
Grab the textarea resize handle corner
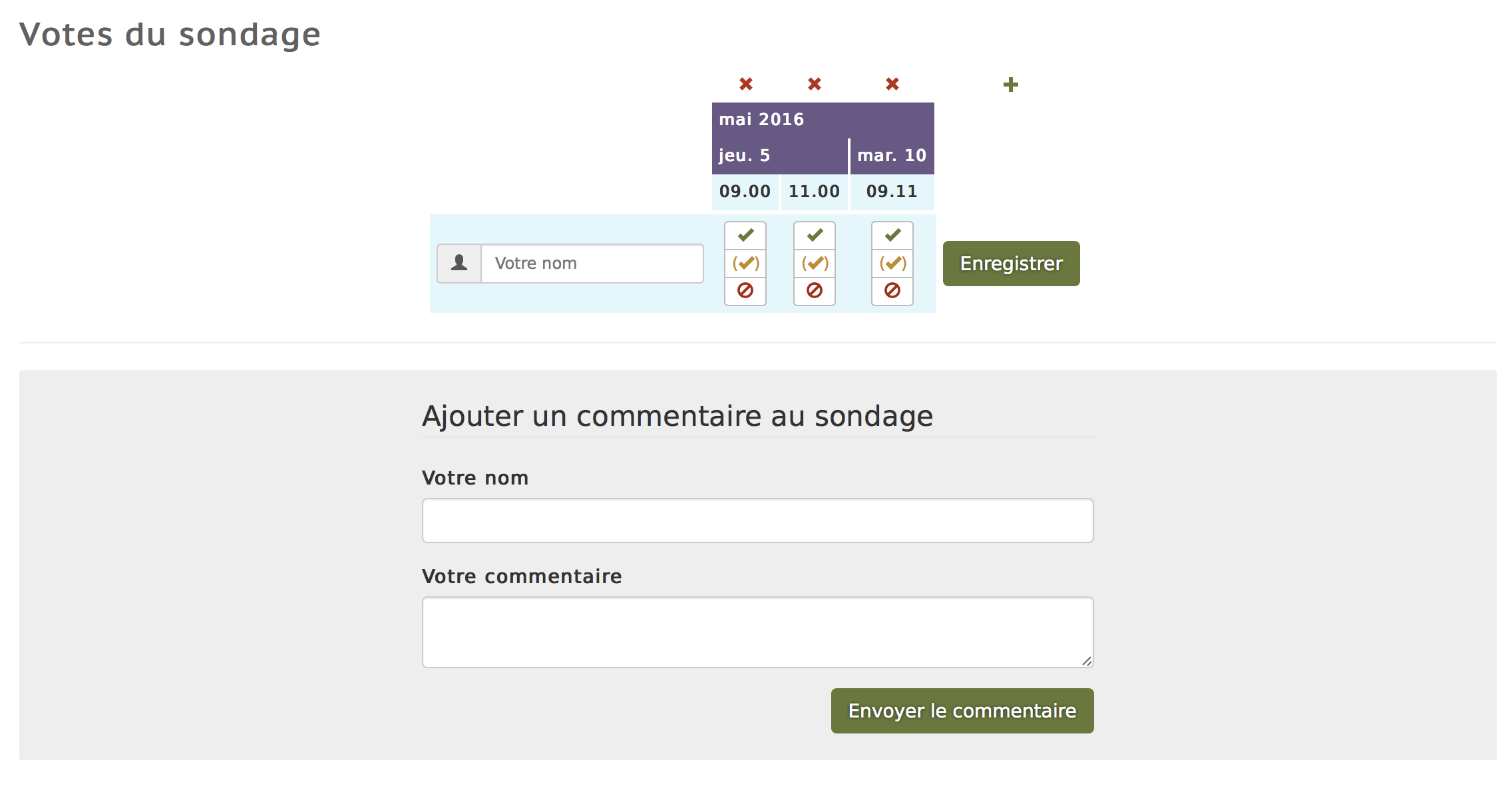1086,661
